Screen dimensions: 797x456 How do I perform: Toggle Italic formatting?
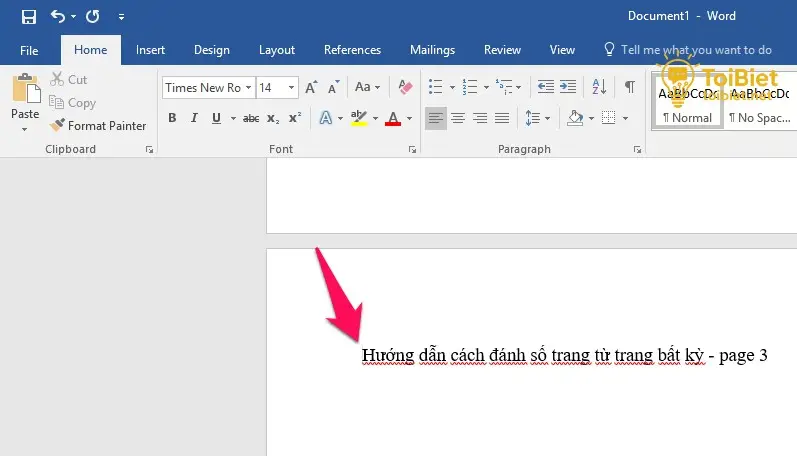pyautogui.click(x=193, y=118)
